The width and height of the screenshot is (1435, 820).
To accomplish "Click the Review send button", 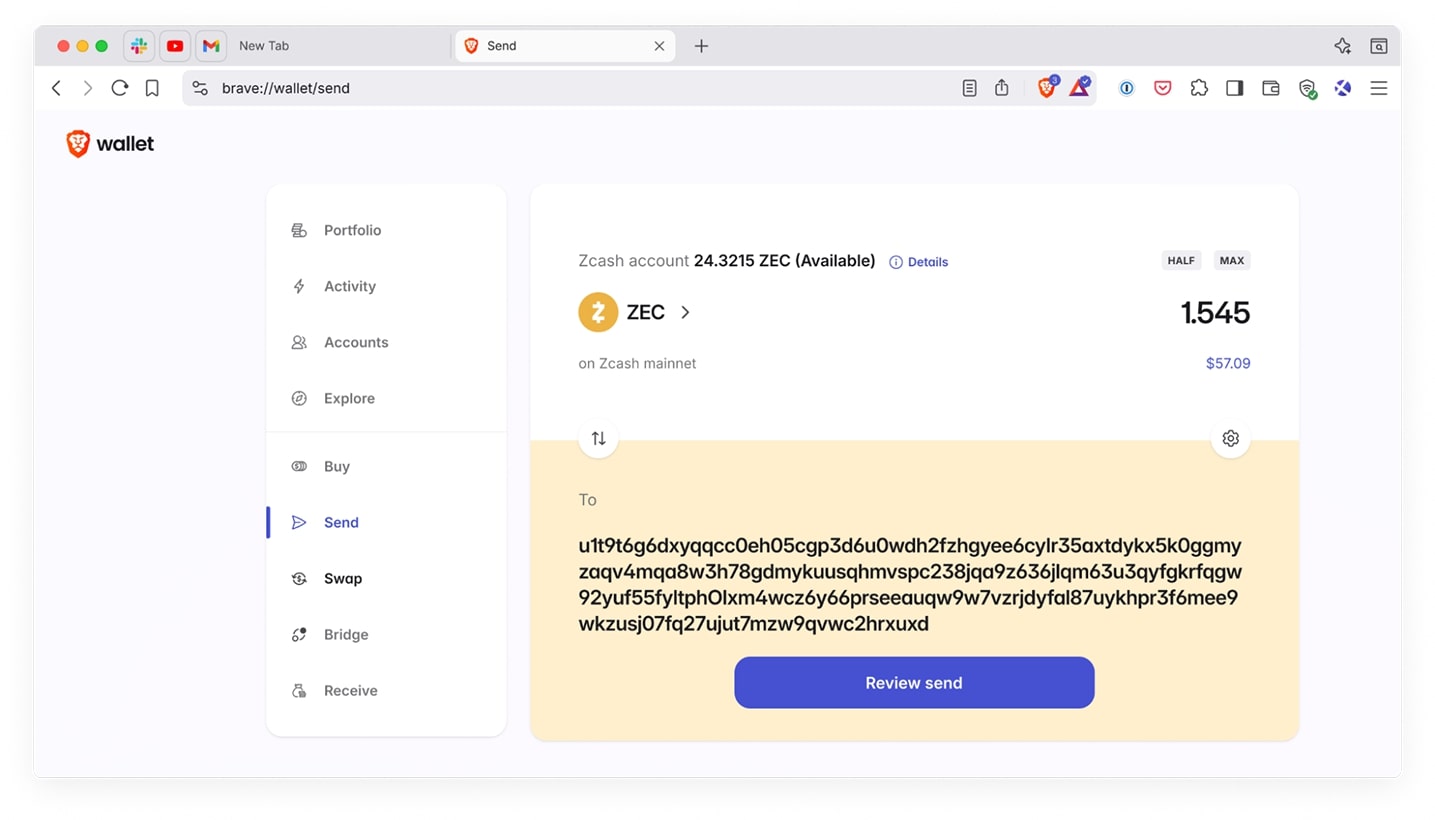I will pyautogui.click(x=914, y=683).
